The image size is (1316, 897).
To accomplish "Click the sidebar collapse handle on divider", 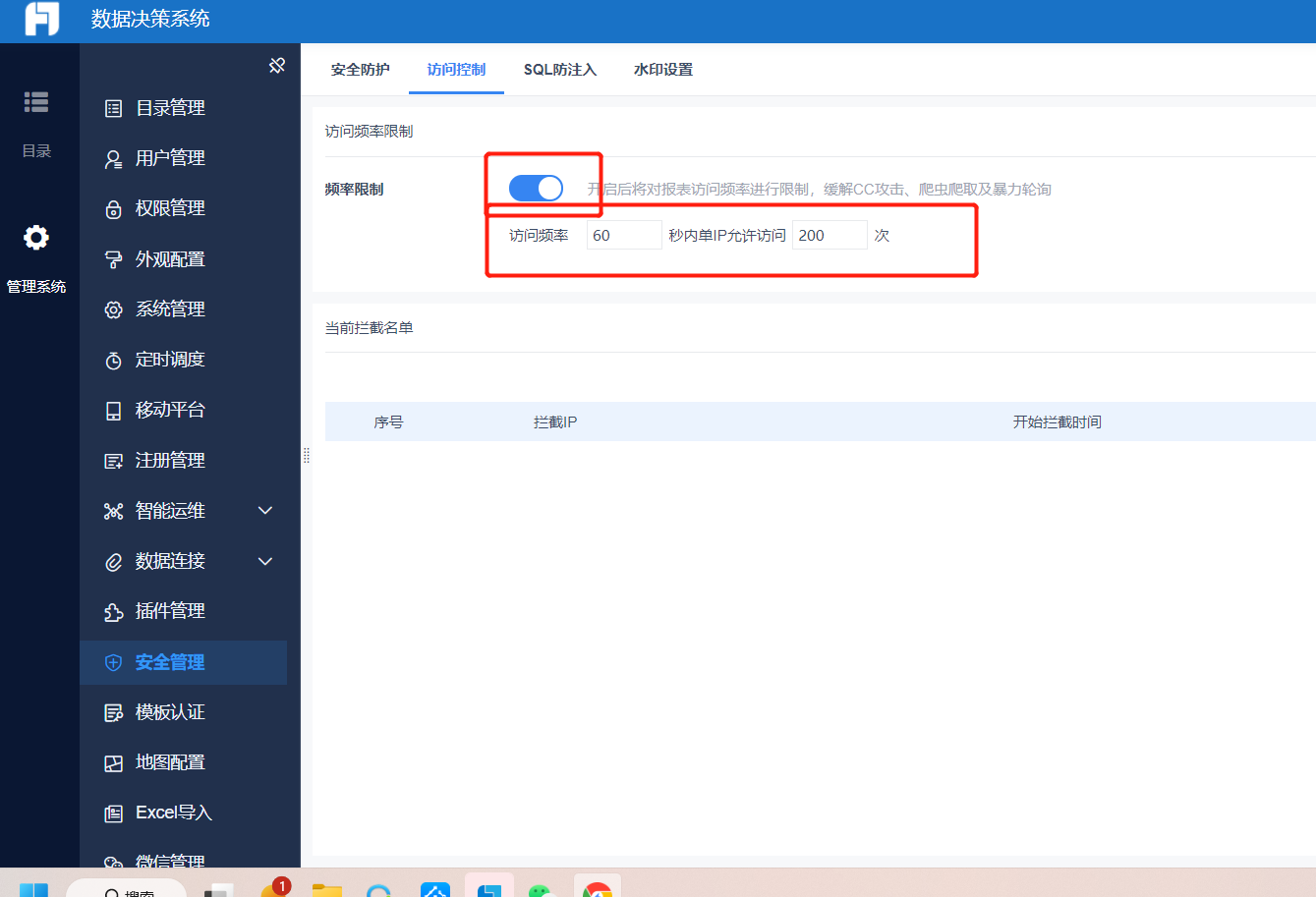I will click(307, 456).
